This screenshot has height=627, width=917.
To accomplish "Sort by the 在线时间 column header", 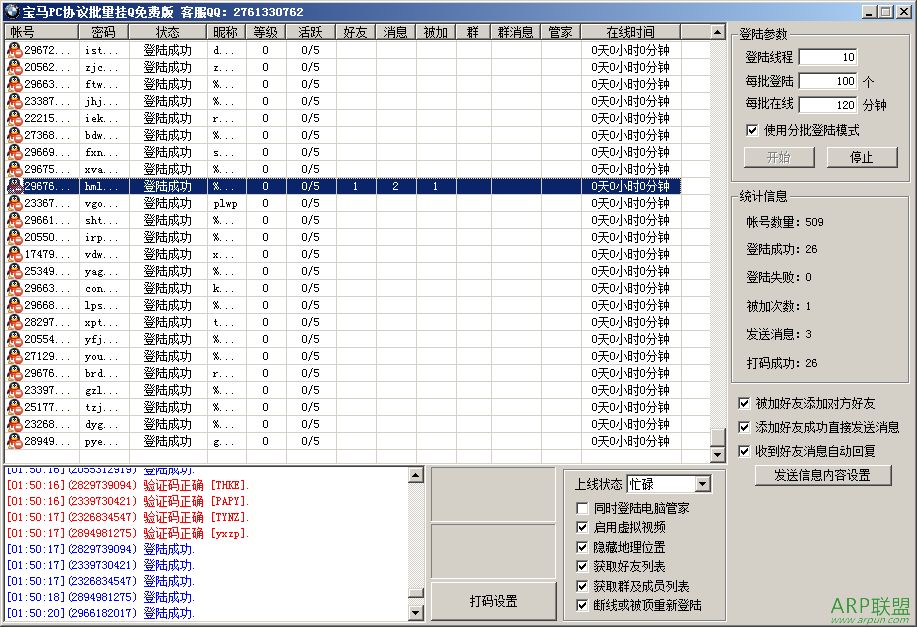I will point(630,32).
